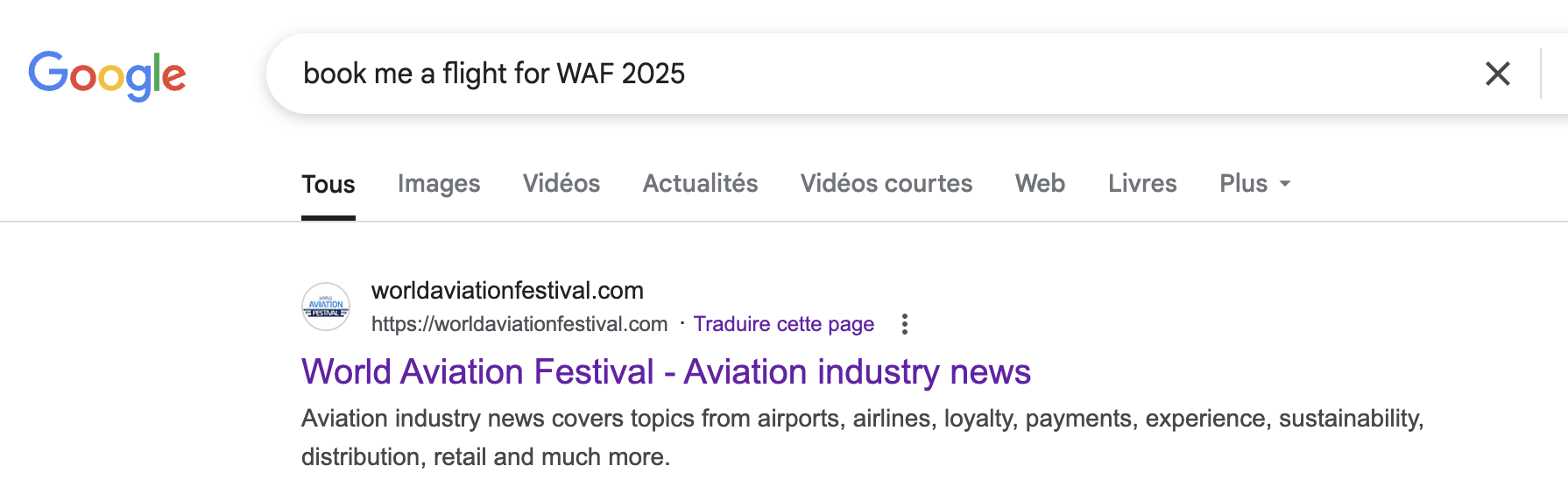
Task: Expand the dropdown arrow beside Plus
Action: click(x=1285, y=184)
